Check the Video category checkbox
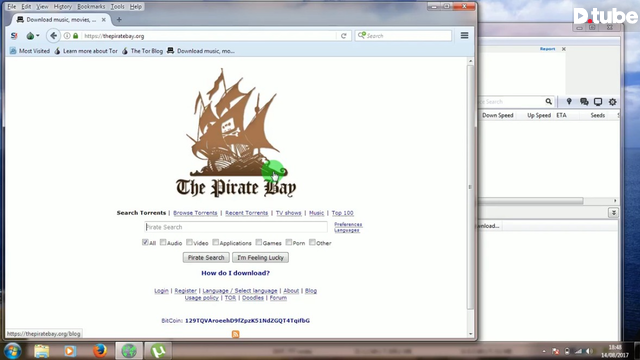Screen dimensions: 640x360 pos(189,242)
